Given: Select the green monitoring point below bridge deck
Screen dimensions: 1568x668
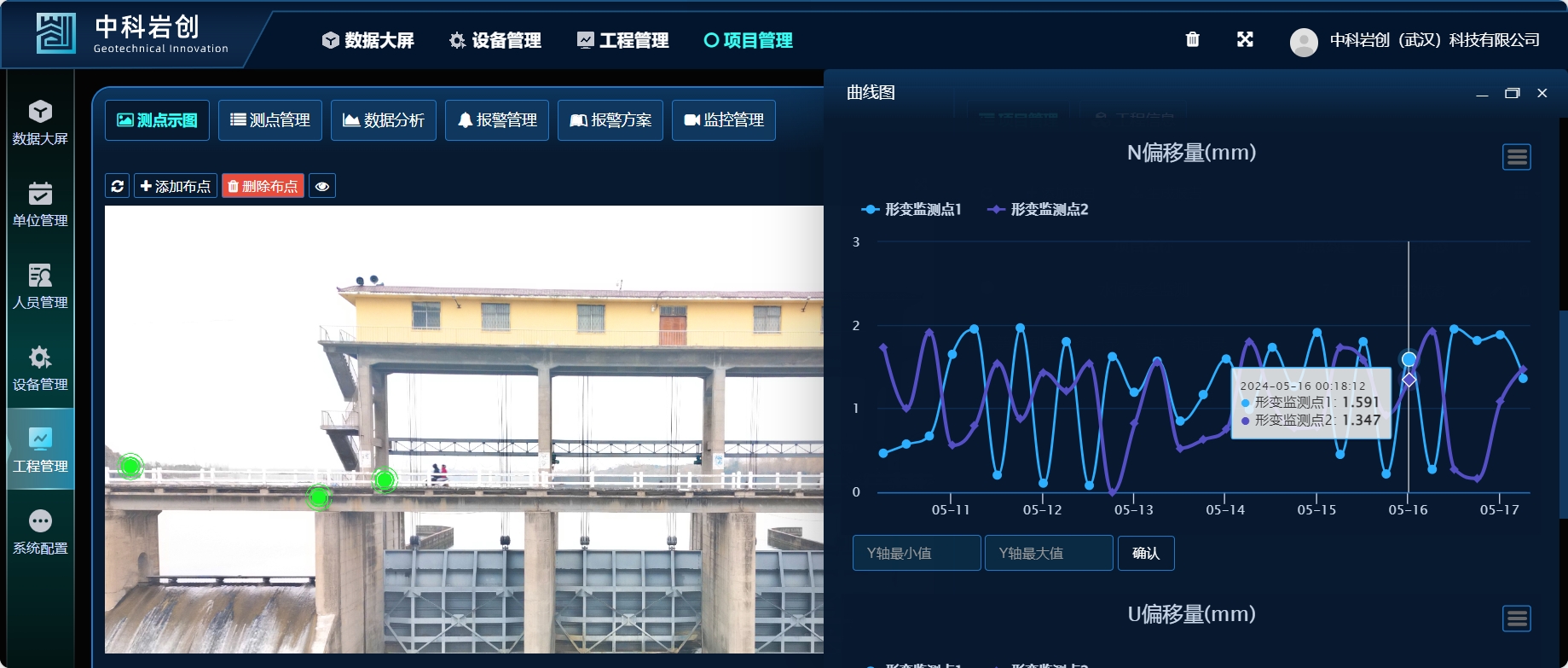Looking at the screenshot, I should click(x=319, y=496).
